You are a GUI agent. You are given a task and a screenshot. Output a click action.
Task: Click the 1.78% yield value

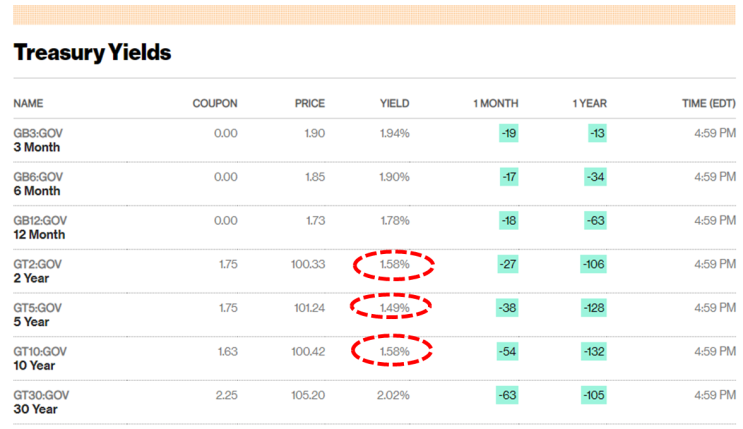pyautogui.click(x=394, y=220)
